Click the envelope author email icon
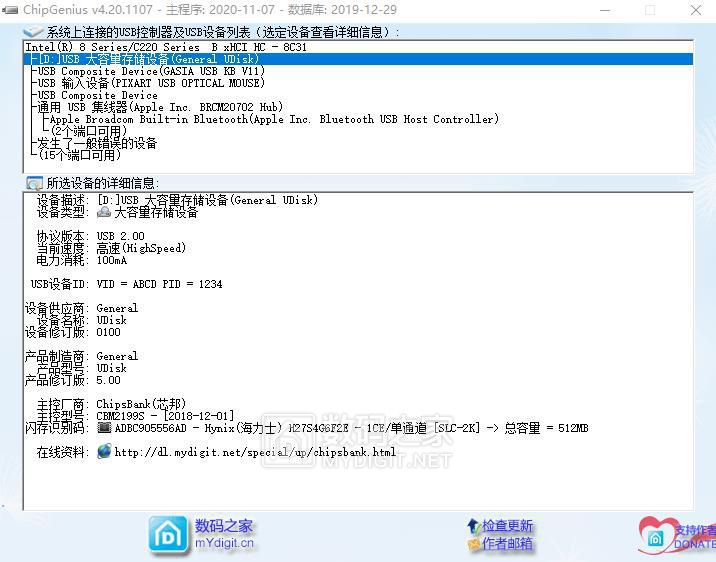716x562 pixels. [474, 544]
